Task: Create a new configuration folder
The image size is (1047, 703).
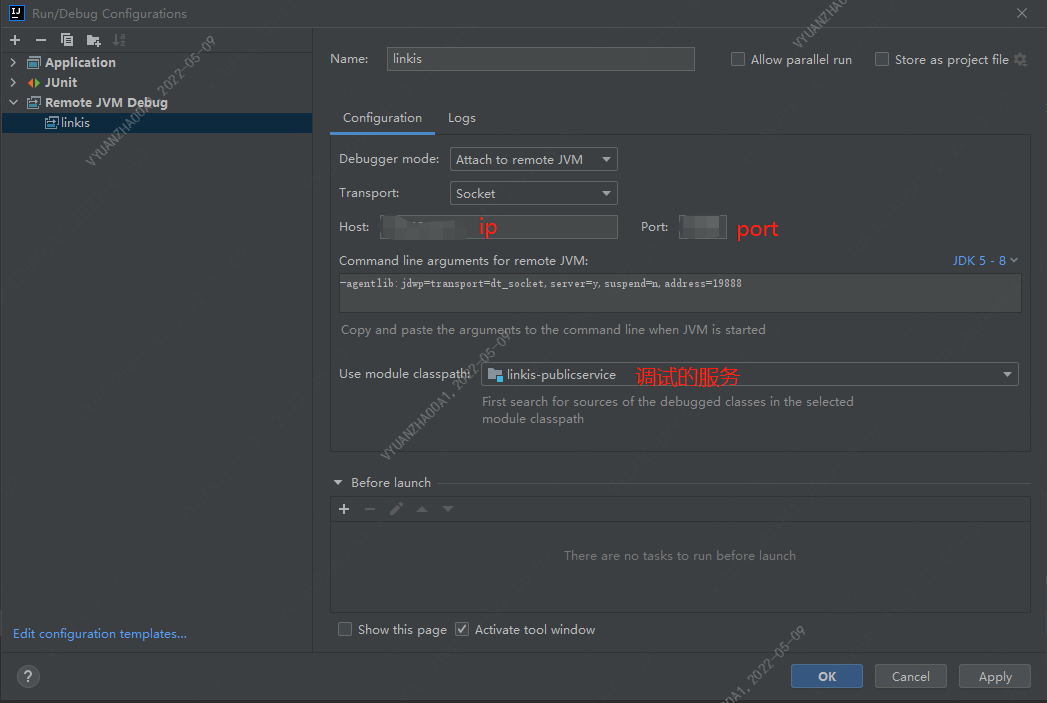Action: [92, 40]
